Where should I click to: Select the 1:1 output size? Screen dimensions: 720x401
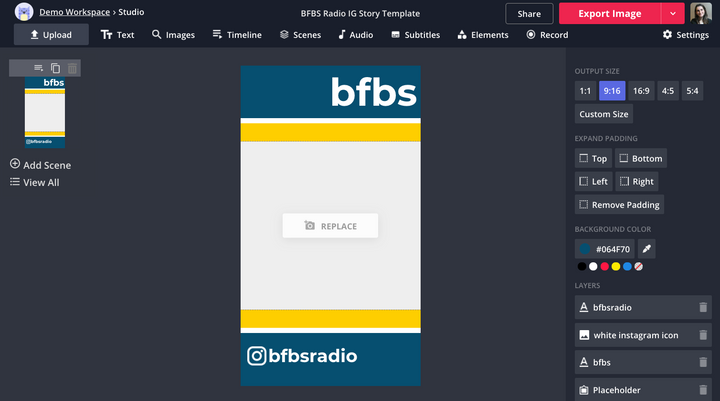[x=585, y=91]
